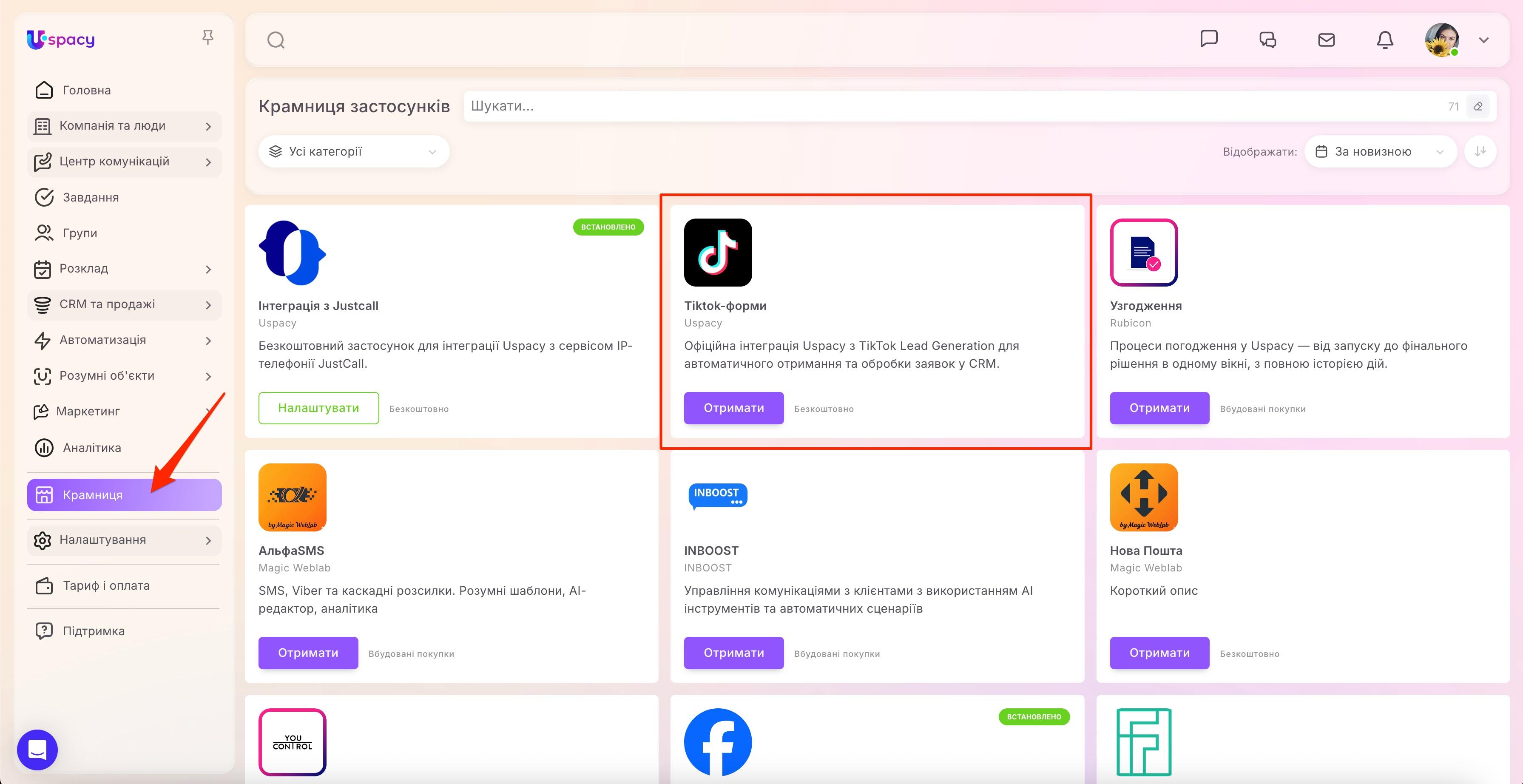Open the notifications bell
The image size is (1523, 784).
1385,40
